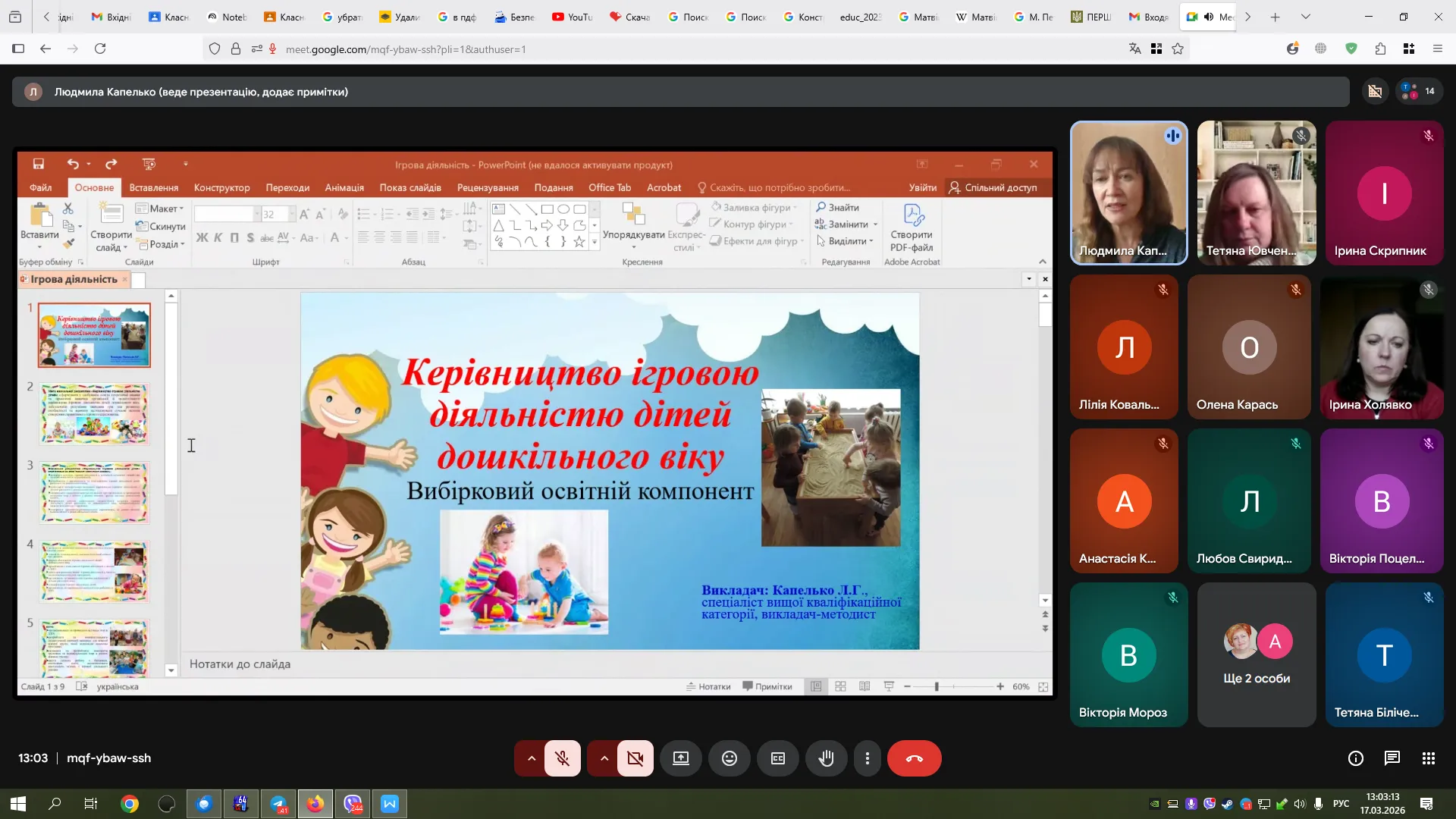Toggle the microphone mute button
Screen dimensions: 1456x819
pyautogui.click(x=562, y=758)
